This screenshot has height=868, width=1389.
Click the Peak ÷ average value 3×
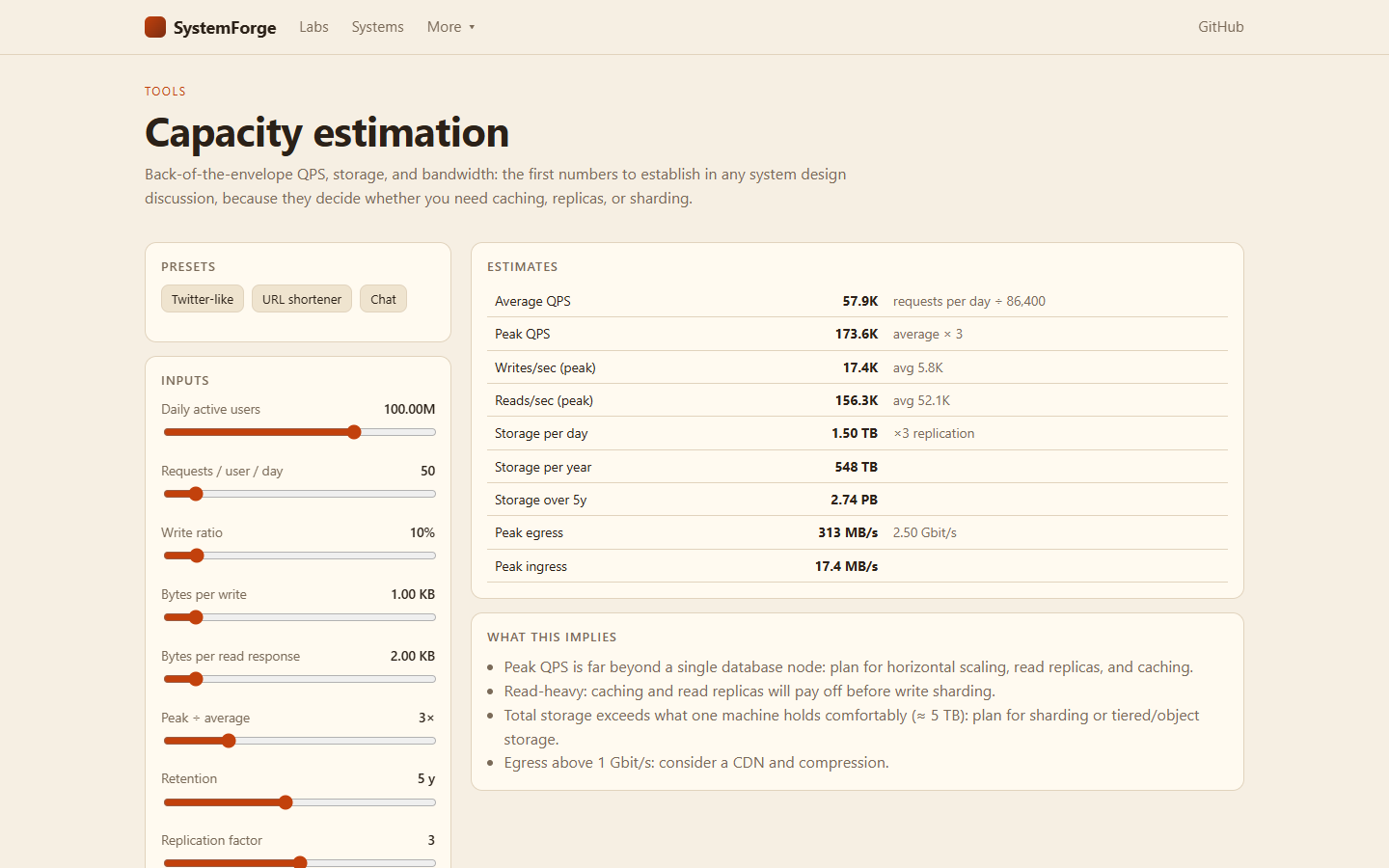(x=426, y=718)
